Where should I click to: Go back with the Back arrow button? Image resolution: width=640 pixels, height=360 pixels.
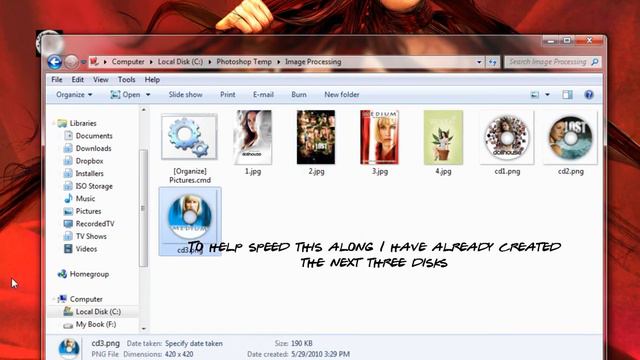coord(55,62)
